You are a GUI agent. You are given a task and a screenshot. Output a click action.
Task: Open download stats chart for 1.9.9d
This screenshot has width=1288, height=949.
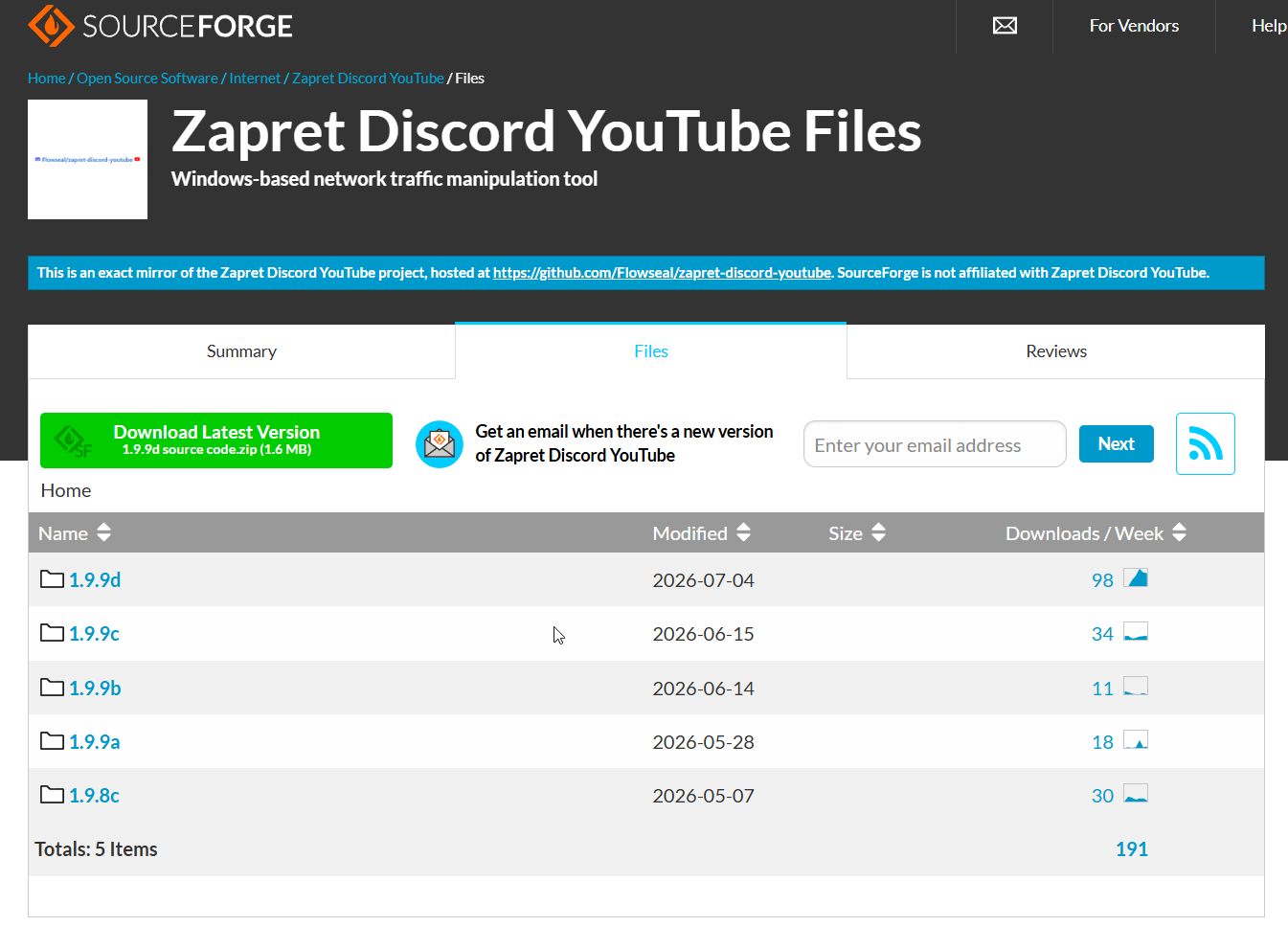click(1136, 578)
